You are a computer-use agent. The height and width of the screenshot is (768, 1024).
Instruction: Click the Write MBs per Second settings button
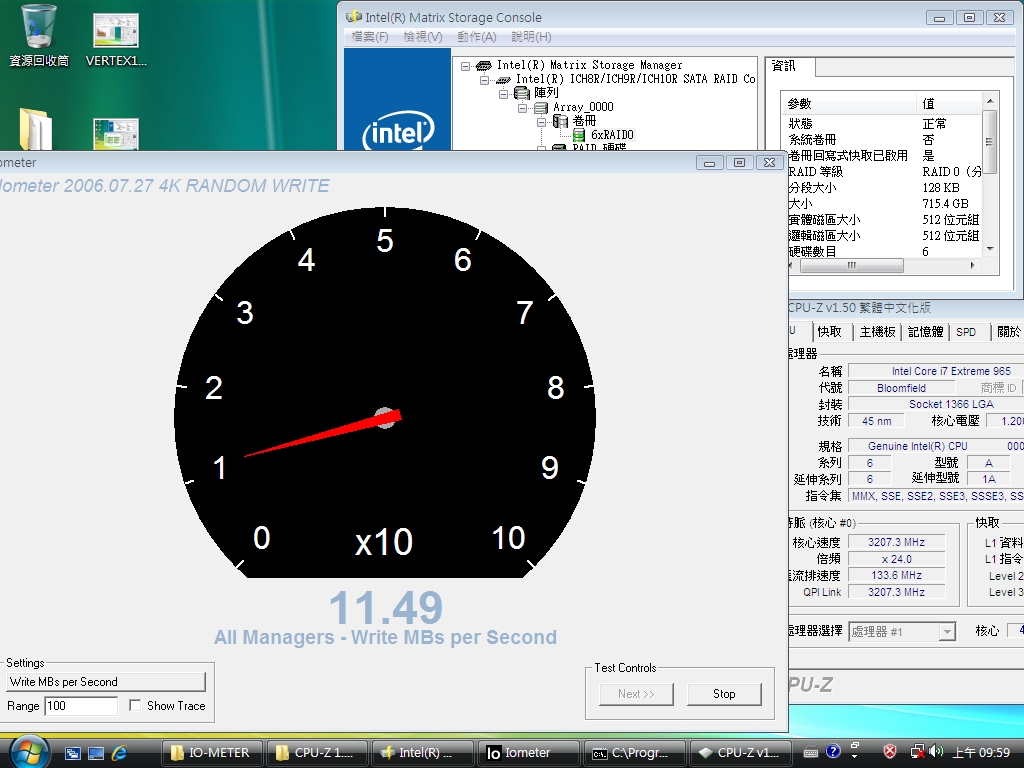click(105, 682)
